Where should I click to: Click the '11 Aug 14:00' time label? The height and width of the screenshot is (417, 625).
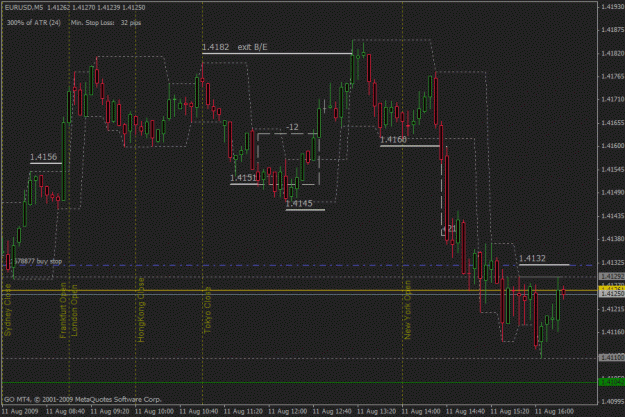click(421, 411)
